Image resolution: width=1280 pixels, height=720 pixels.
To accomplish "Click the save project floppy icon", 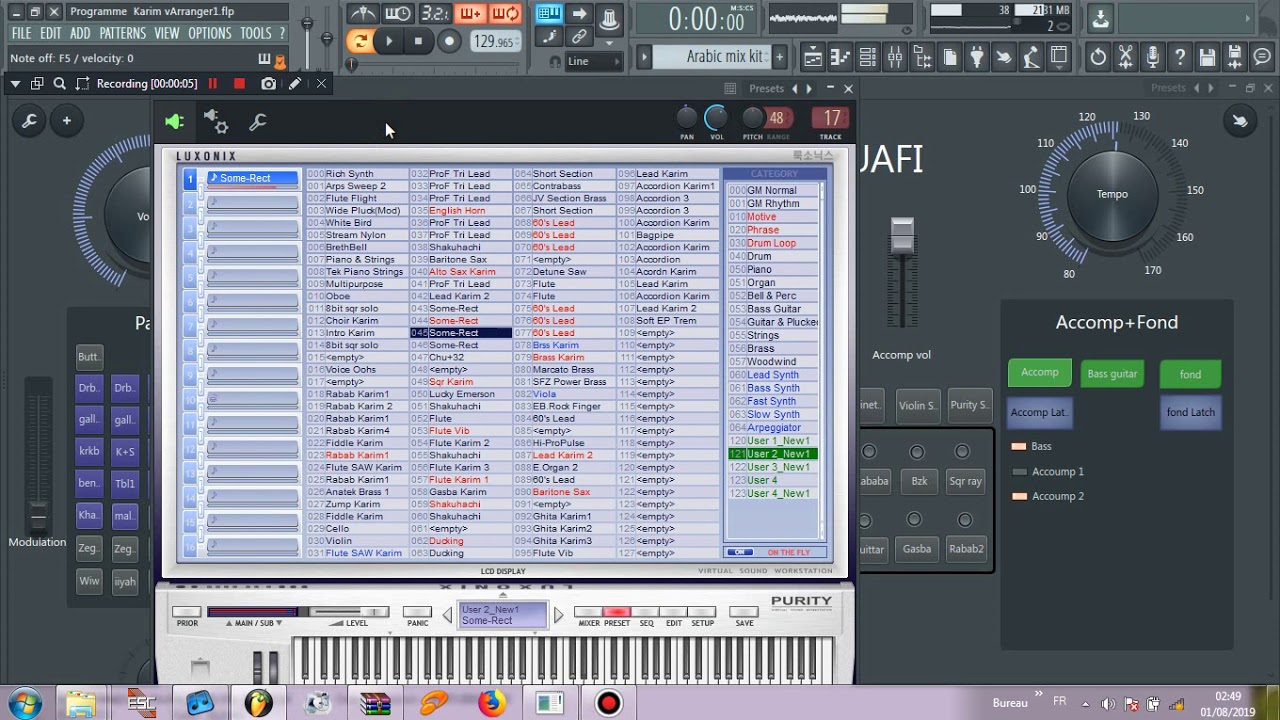I will click(1208, 58).
